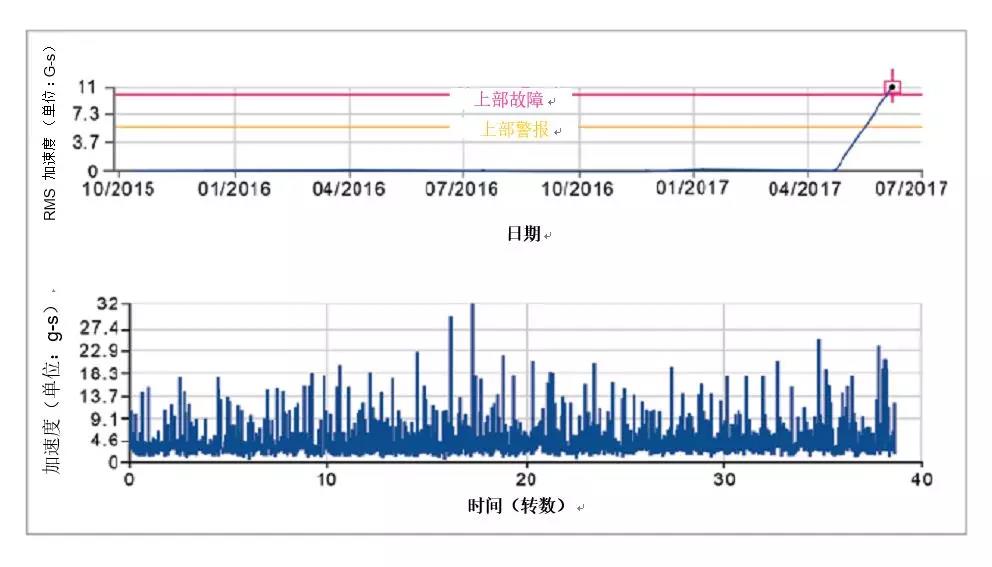Select the 20 tick on the revolutions axis
The width and height of the screenshot is (992, 567).
click(526, 480)
